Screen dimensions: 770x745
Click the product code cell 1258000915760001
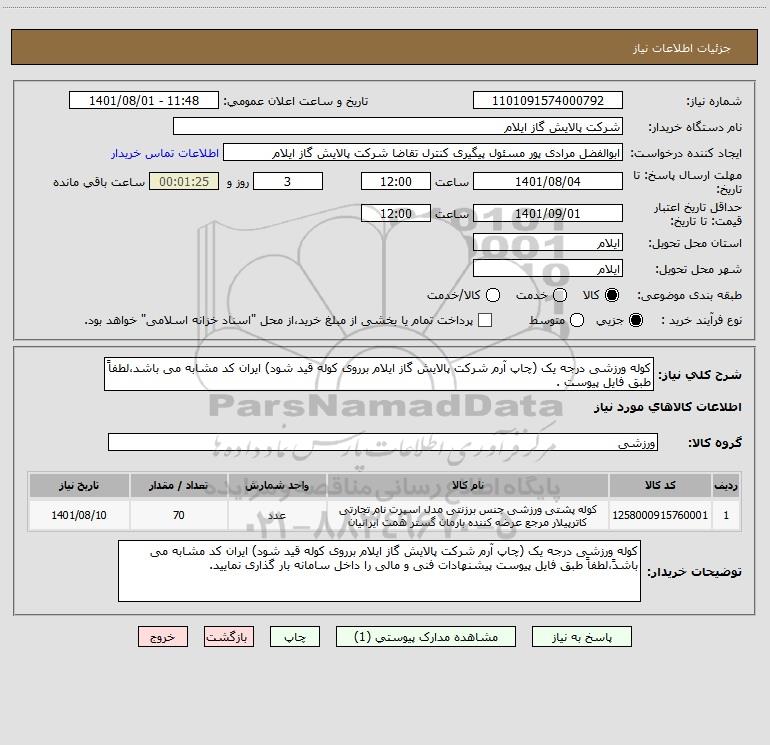pos(660,515)
